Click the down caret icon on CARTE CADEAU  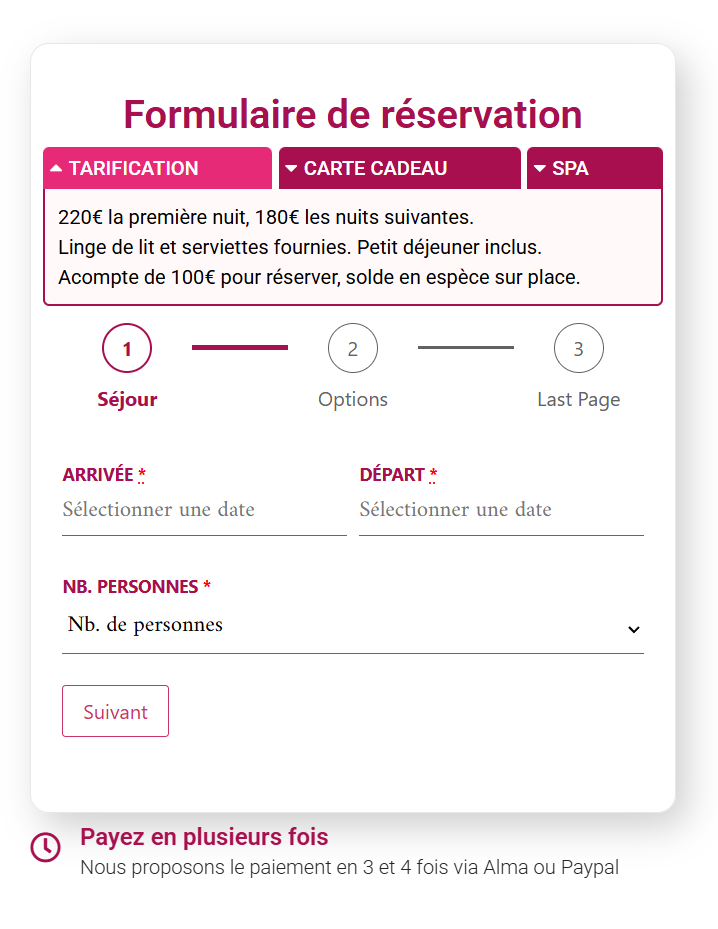pyautogui.click(x=291, y=168)
